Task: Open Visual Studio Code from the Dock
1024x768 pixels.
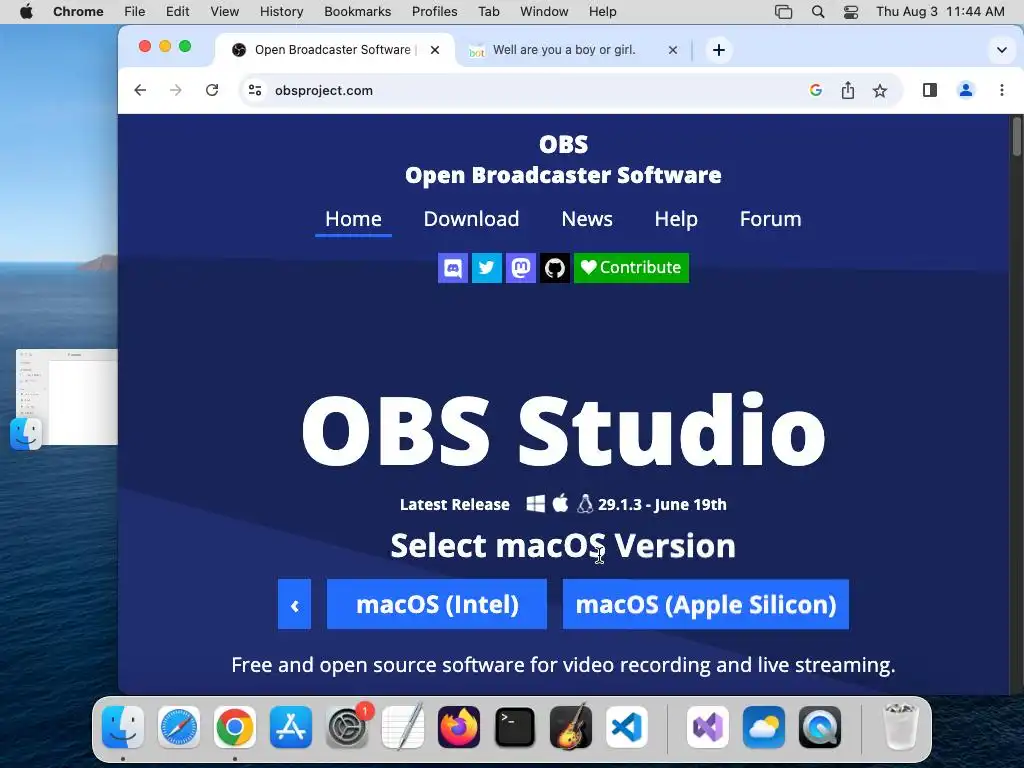Action: pos(627,726)
